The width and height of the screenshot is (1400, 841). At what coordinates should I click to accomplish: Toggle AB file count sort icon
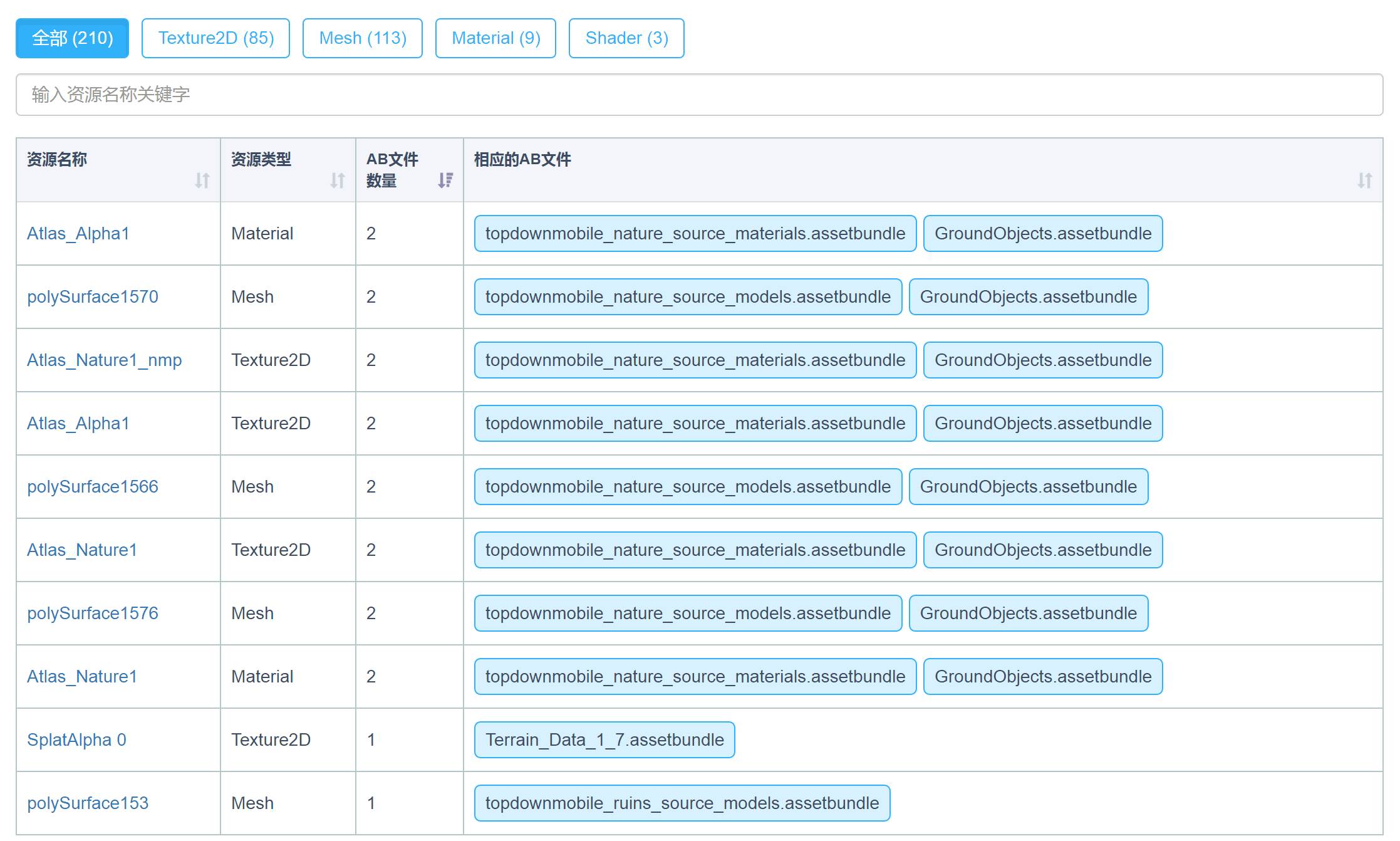[x=445, y=180]
